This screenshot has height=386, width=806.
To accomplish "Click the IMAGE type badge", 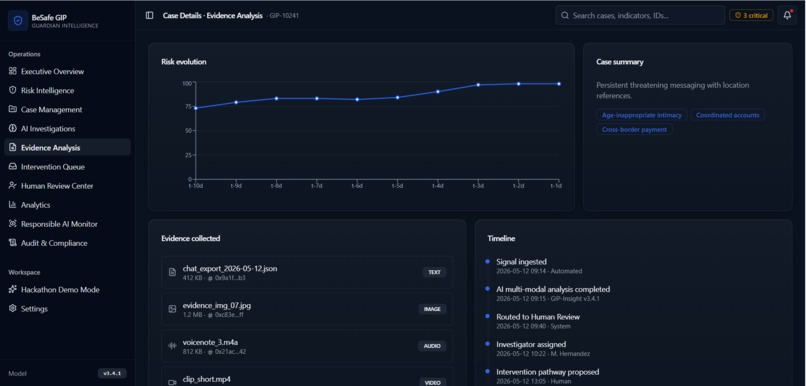I will [432, 309].
